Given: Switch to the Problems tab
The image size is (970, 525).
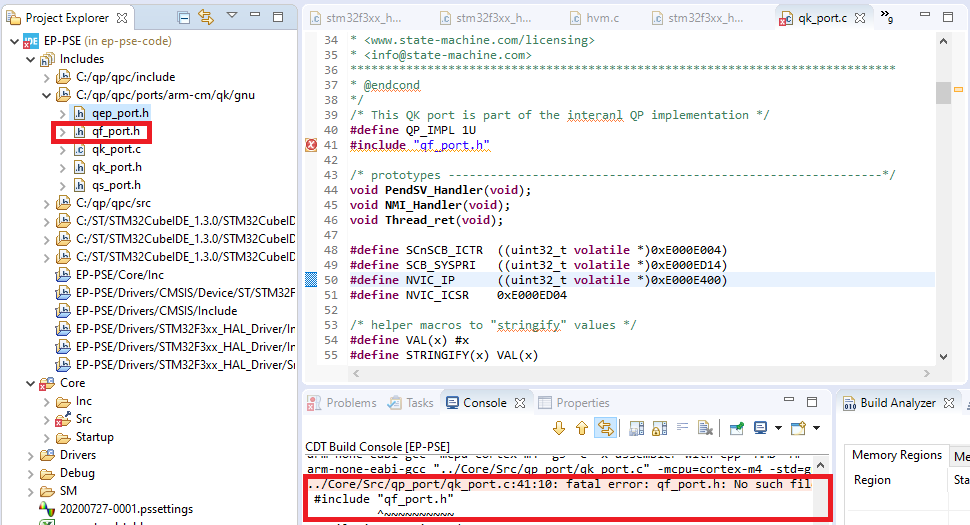Looking at the screenshot, I should pos(342,403).
